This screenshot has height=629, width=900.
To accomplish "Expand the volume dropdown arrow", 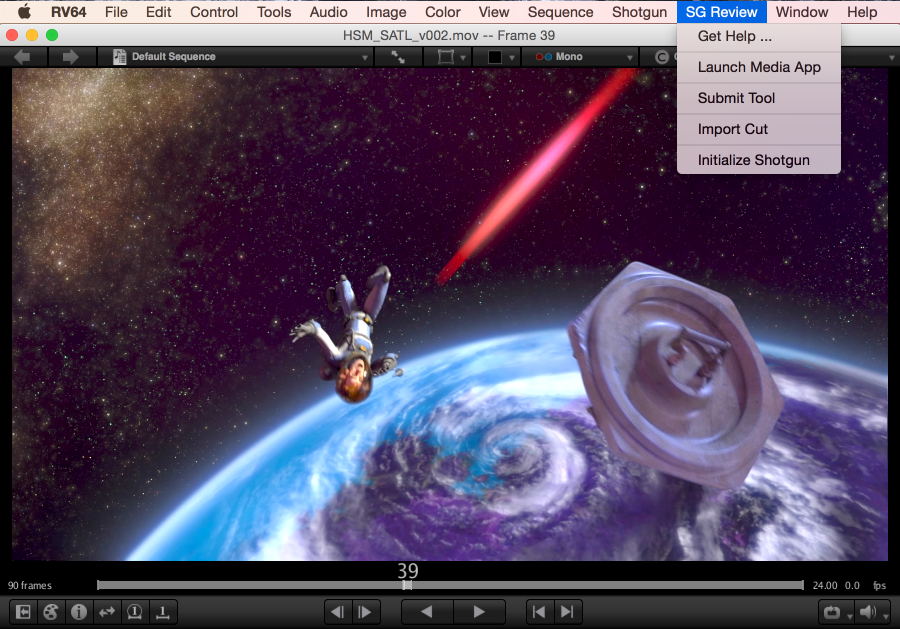I will (885, 616).
